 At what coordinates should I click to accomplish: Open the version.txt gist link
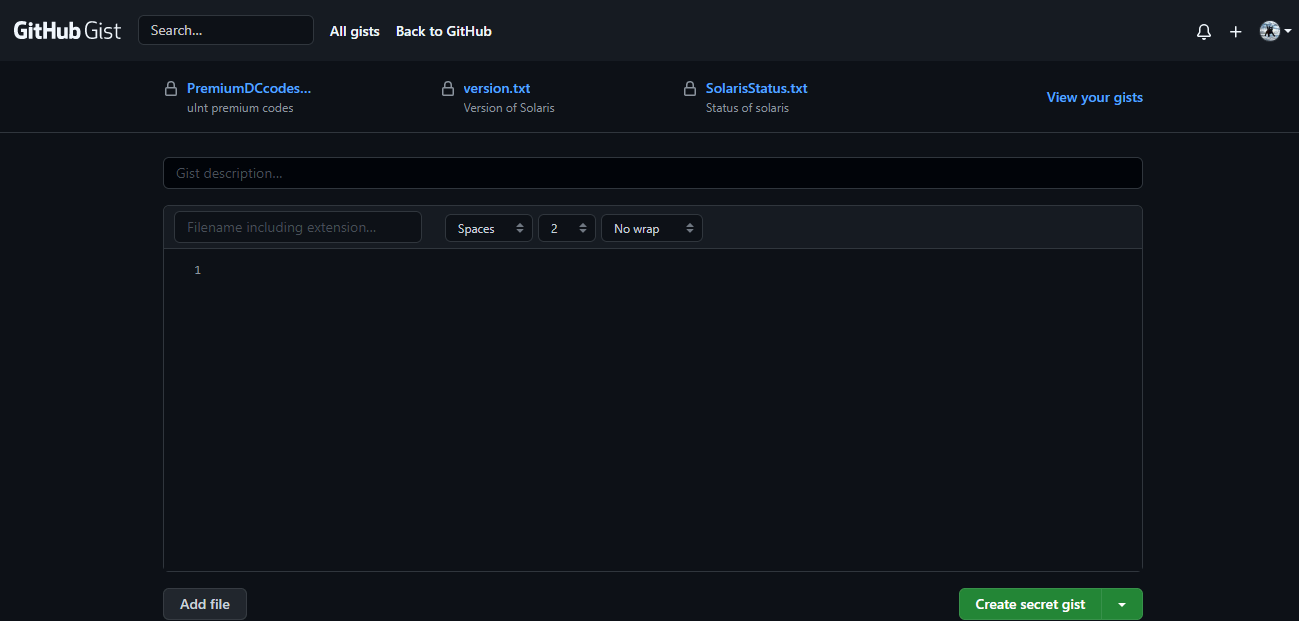pyautogui.click(x=497, y=88)
